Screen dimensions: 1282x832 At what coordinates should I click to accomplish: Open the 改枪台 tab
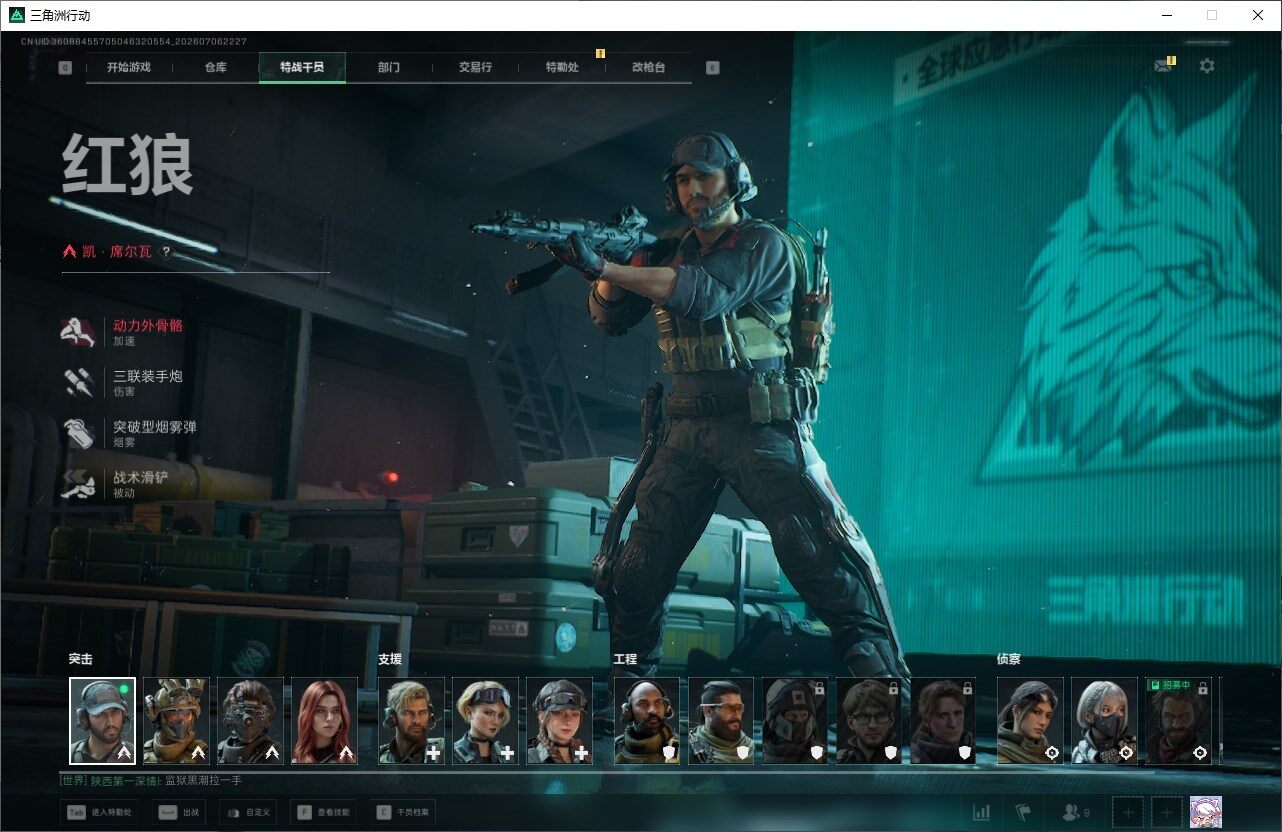pyautogui.click(x=648, y=67)
